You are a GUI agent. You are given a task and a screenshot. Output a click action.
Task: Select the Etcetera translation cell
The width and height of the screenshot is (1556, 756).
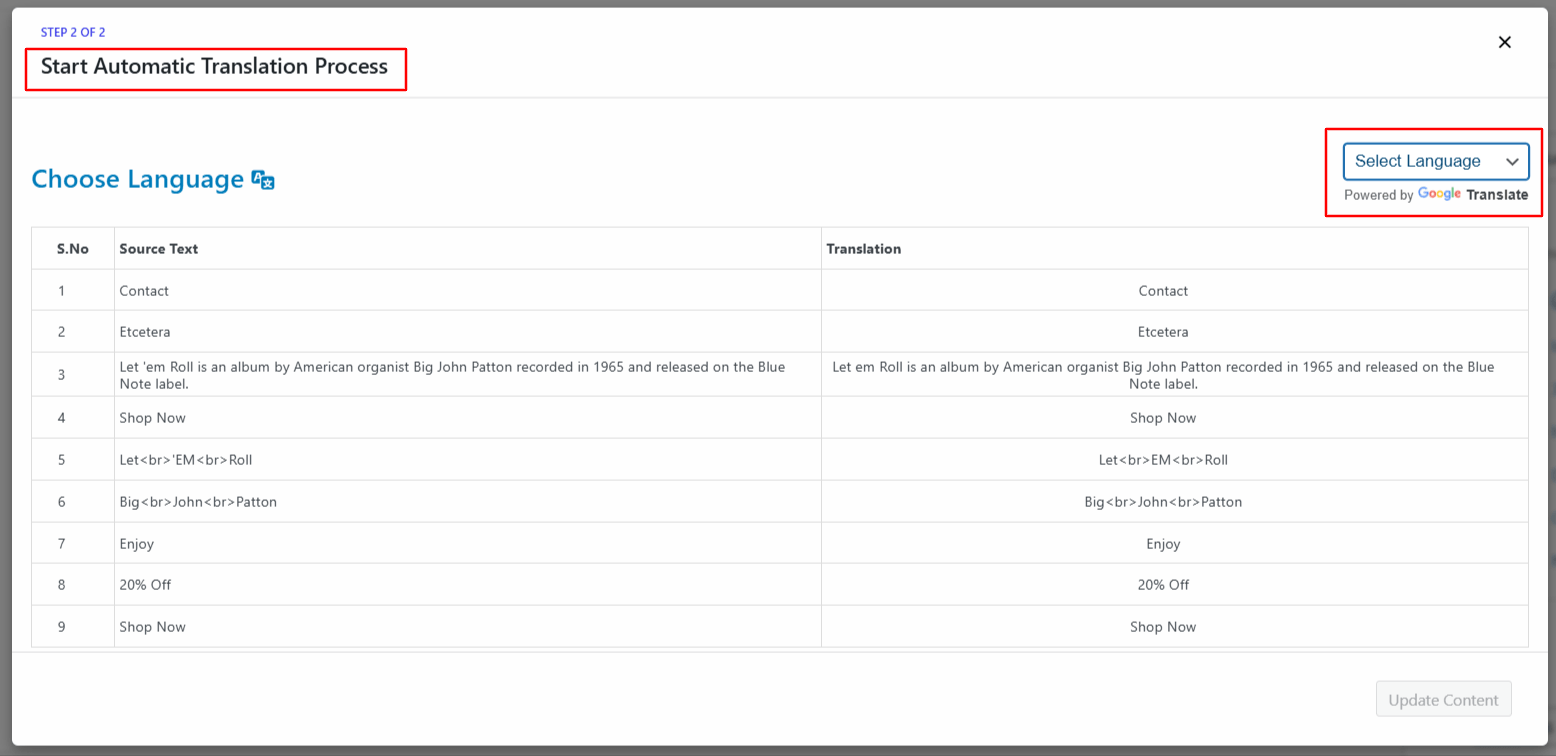pyautogui.click(x=1163, y=332)
